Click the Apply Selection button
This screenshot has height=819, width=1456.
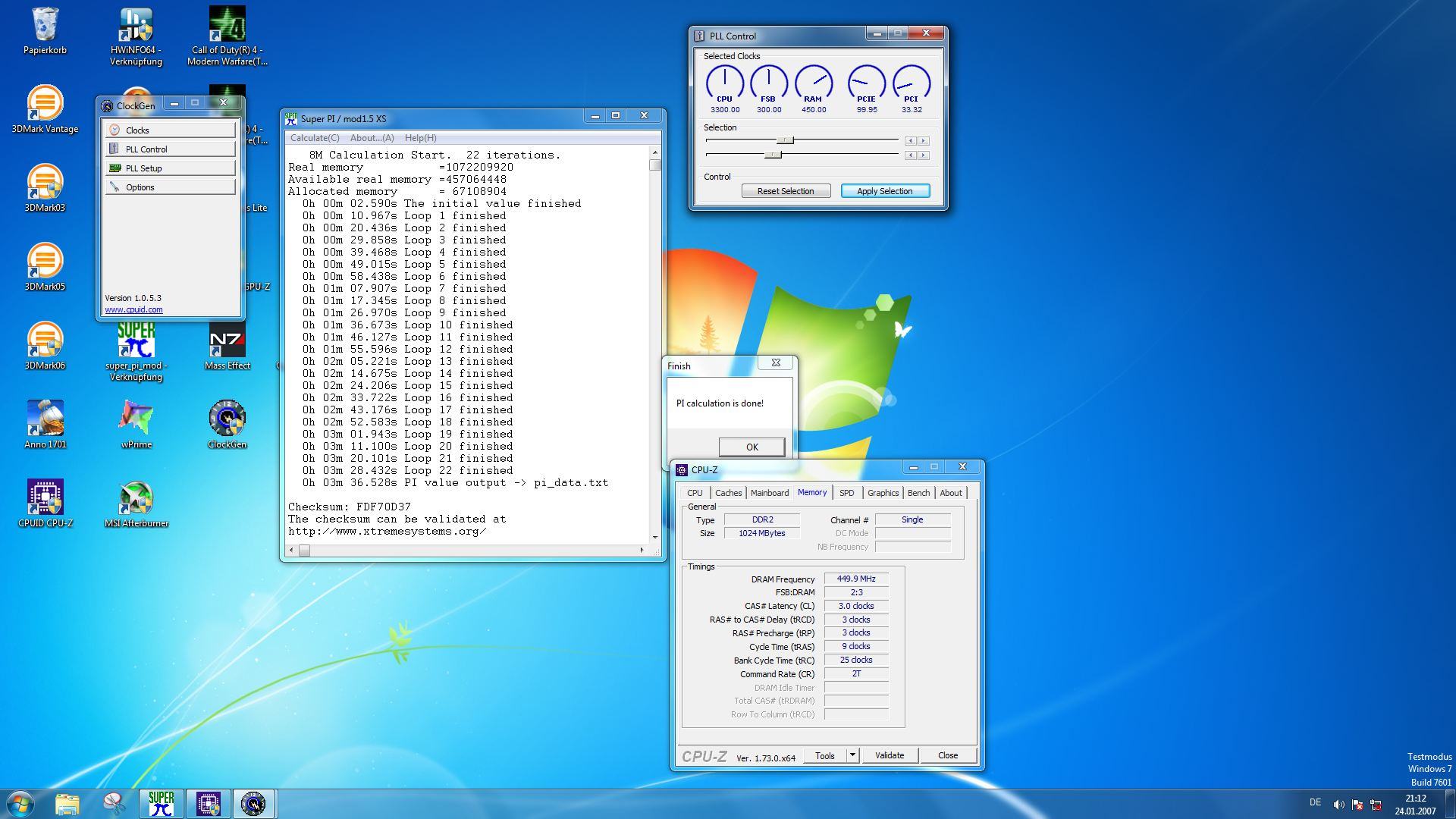pos(884,191)
